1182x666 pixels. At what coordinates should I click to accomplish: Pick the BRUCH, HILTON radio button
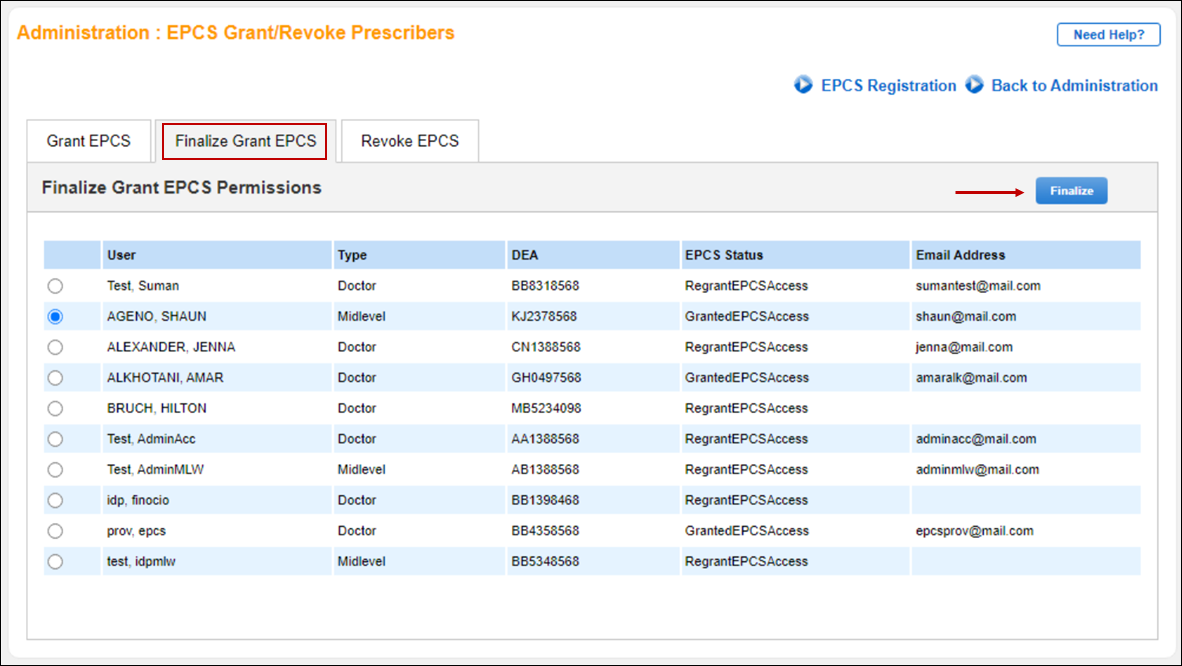click(55, 408)
